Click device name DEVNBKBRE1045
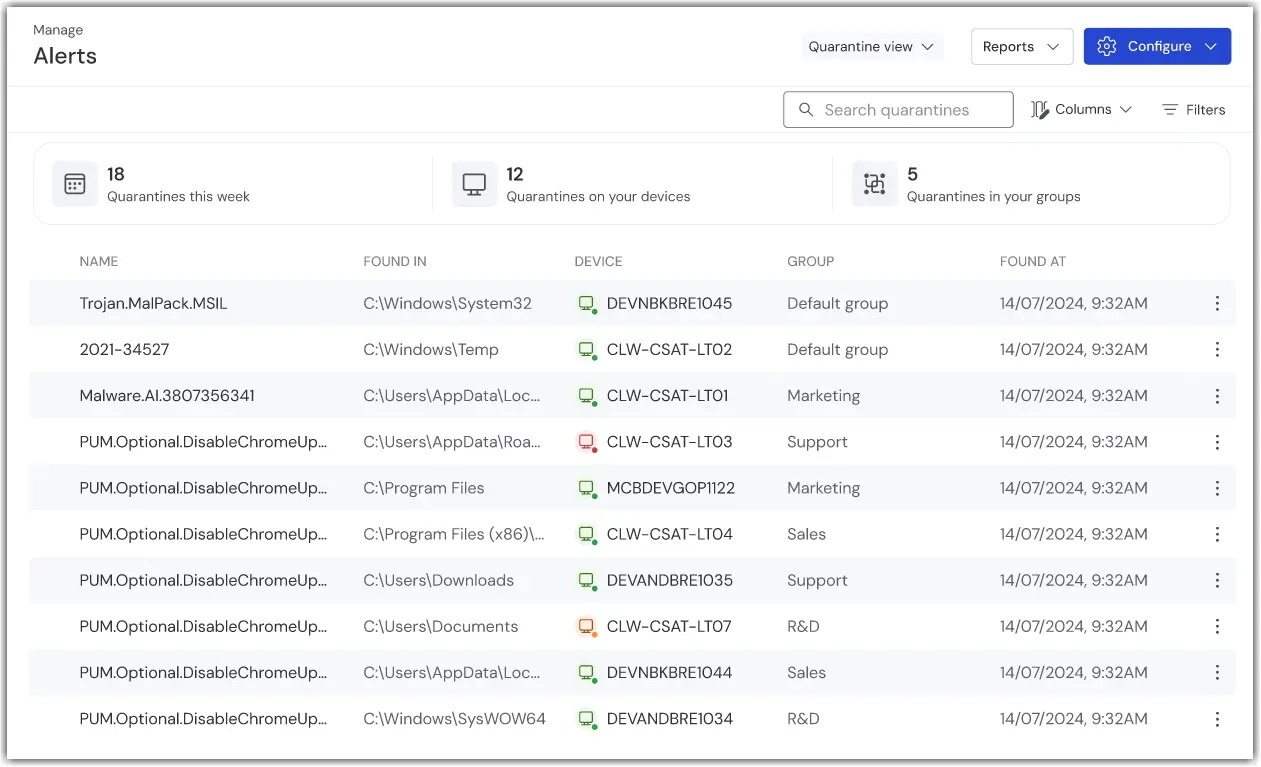 (669, 303)
